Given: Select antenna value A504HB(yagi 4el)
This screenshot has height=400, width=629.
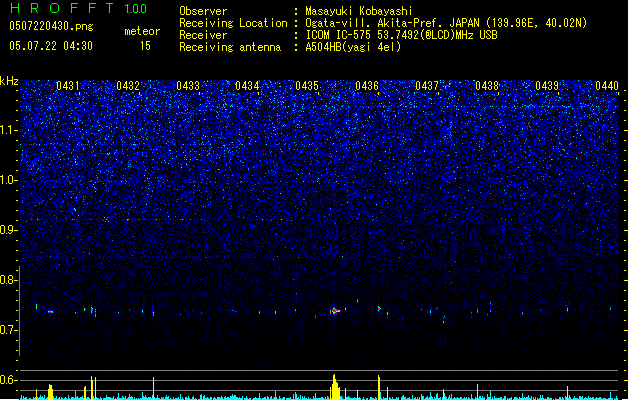Looking at the screenshot, I should pos(353,47).
